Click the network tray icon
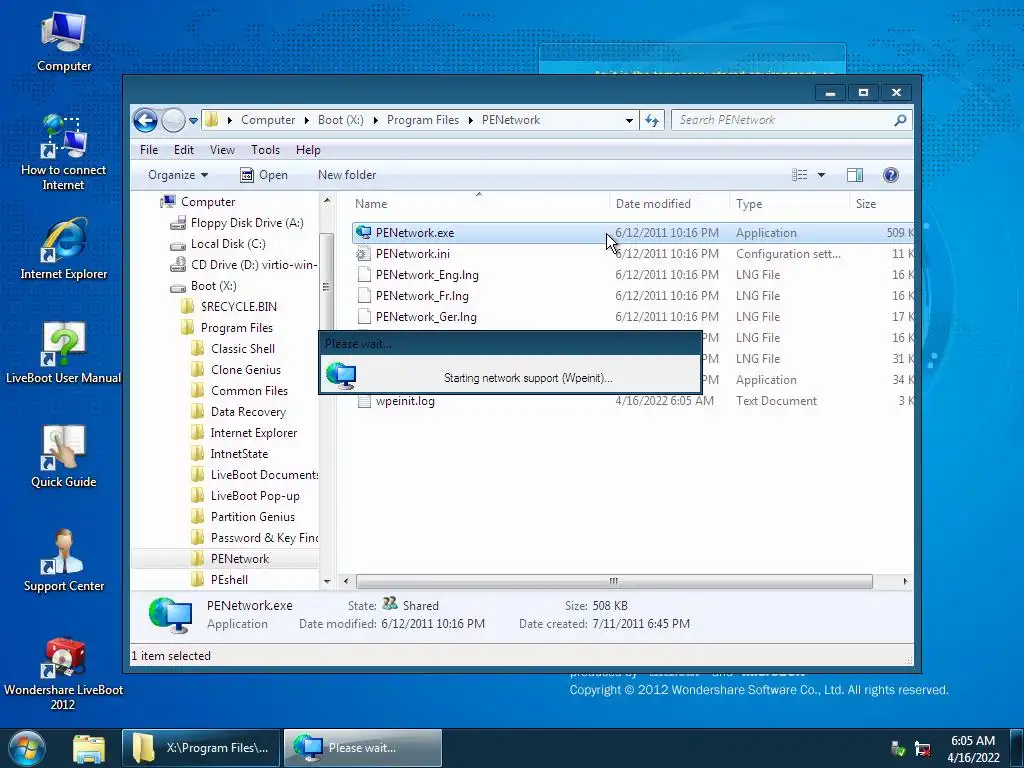Screen dimensions: 1024x768 (x=899, y=748)
